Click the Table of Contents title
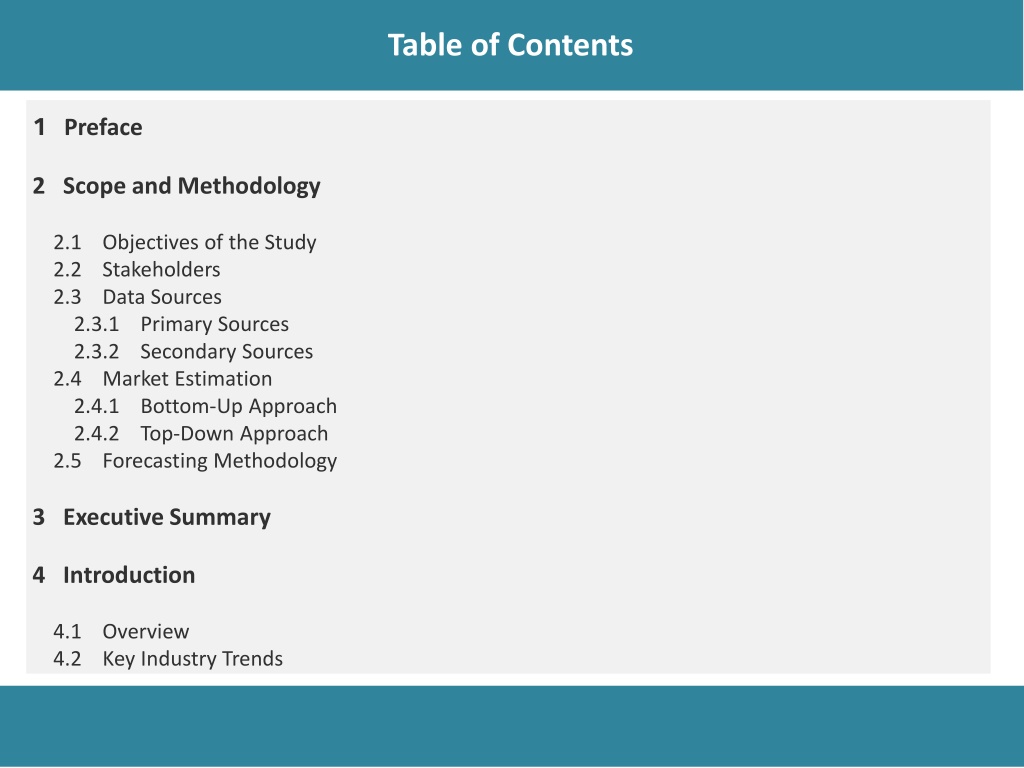The image size is (1024, 768). point(510,45)
